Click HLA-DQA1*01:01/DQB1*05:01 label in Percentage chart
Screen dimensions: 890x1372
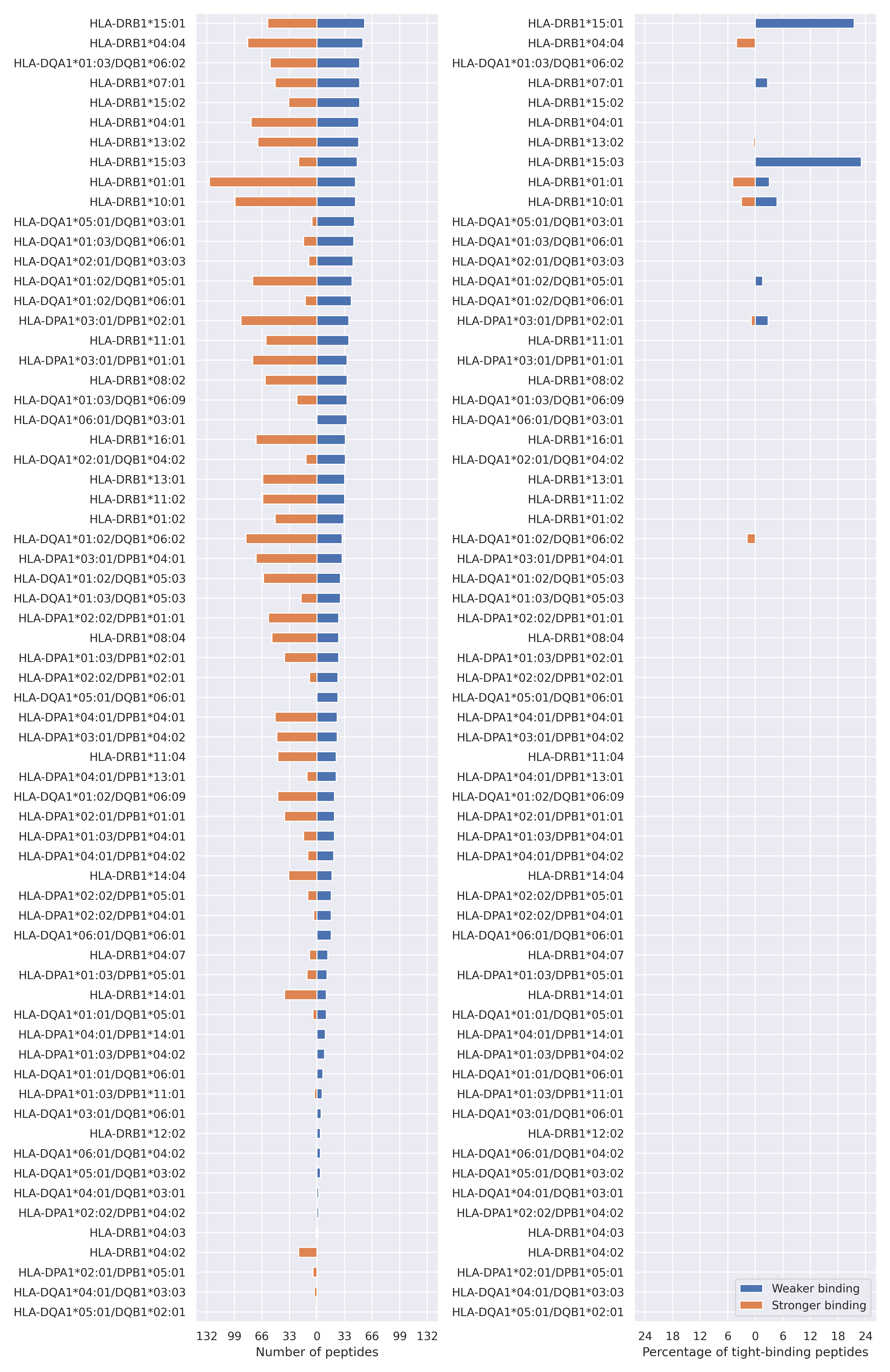pos(538,1015)
